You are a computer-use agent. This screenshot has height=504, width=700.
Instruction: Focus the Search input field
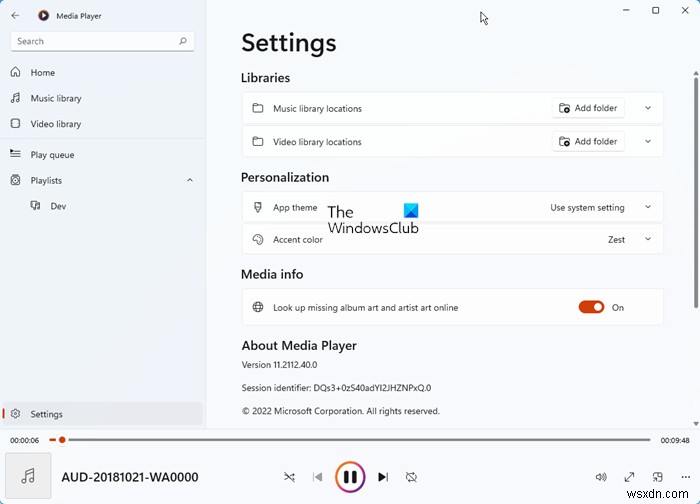[x=102, y=41]
